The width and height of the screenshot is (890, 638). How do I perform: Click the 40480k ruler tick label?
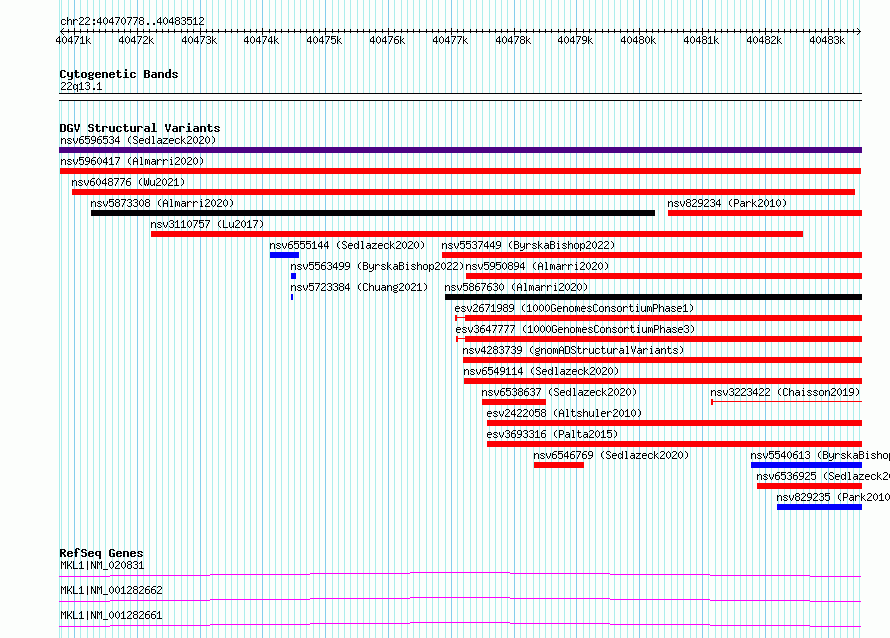click(638, 40)
